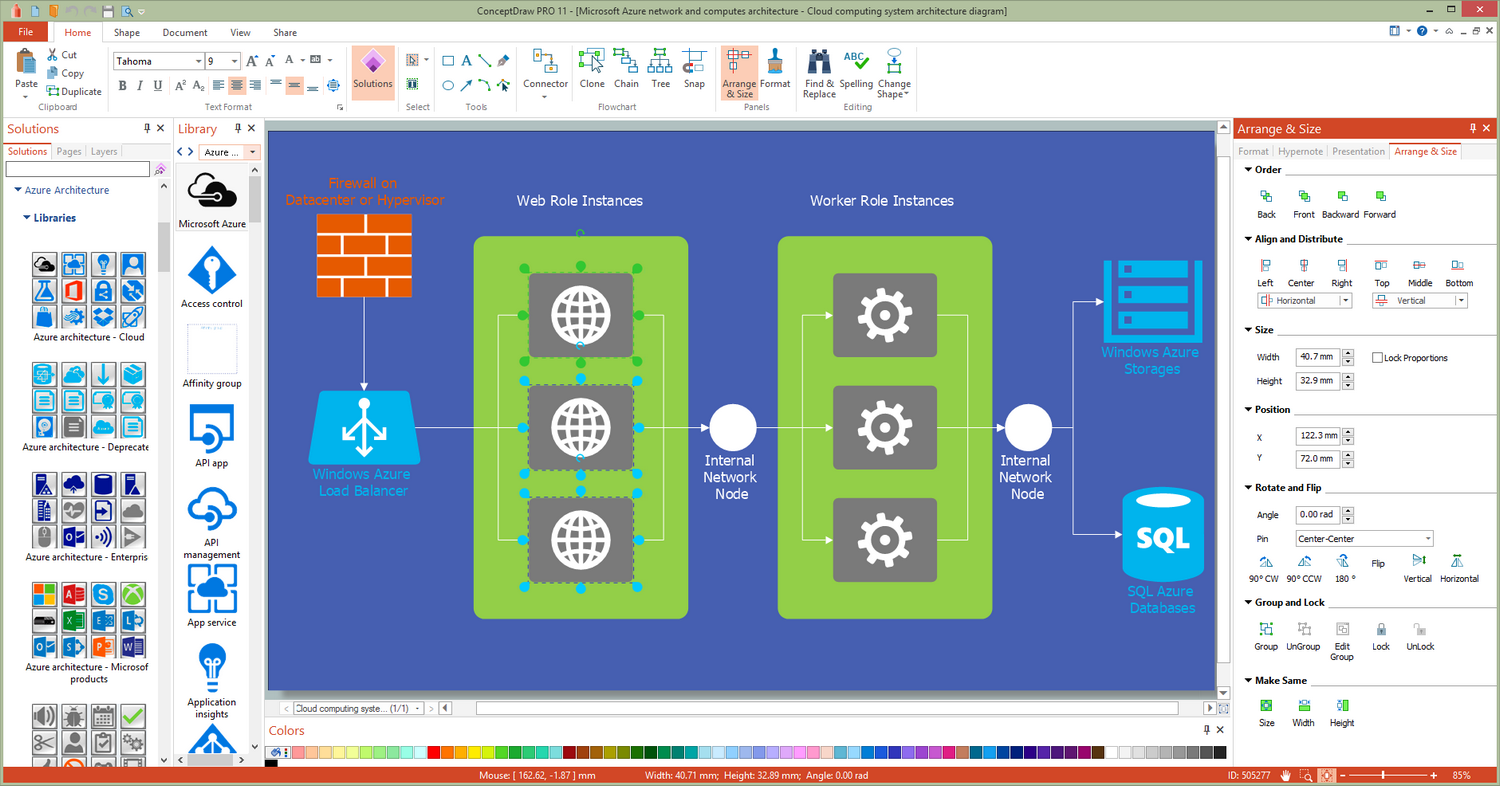
Task: Pick the black color swatch
Action: [271, 764]
